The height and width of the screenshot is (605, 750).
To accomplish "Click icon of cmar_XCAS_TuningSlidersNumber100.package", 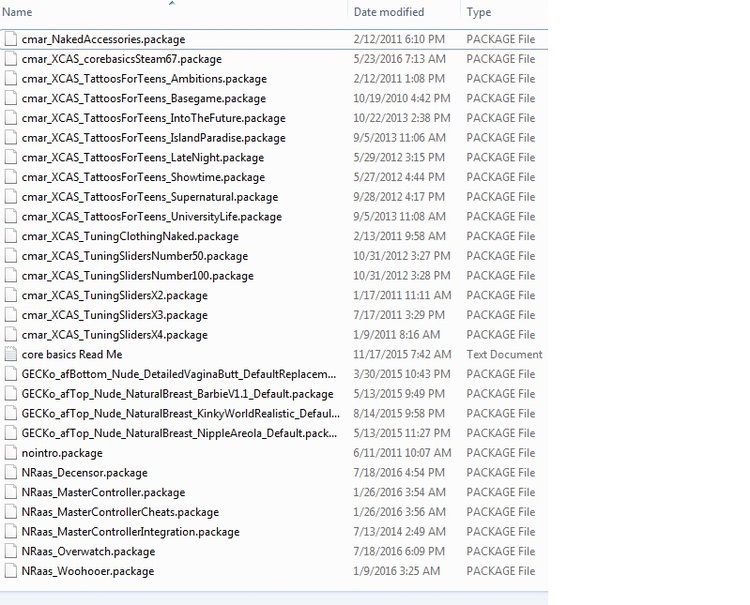I will [11, 275].
